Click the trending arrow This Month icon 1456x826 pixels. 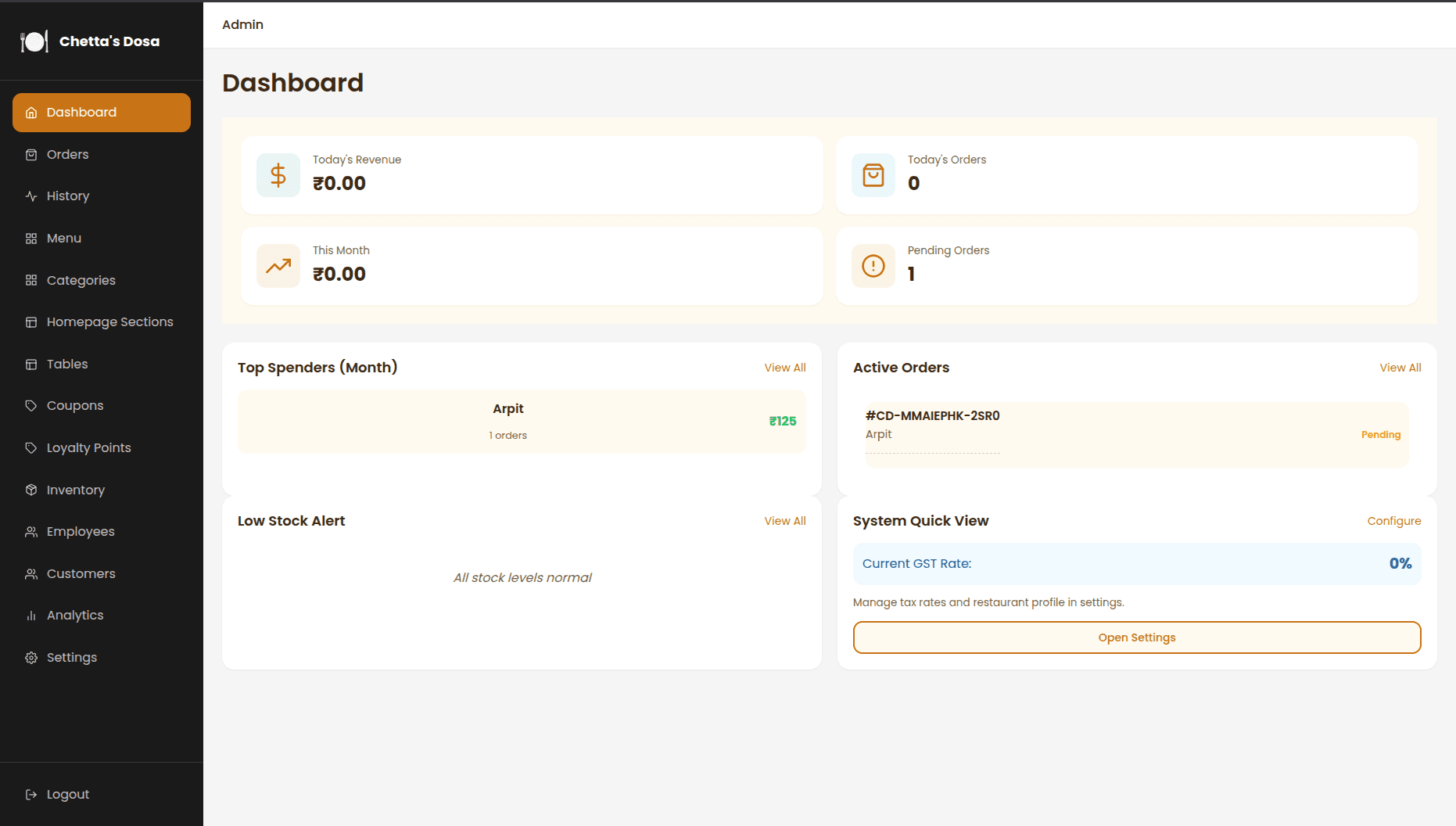coord(278,266)
